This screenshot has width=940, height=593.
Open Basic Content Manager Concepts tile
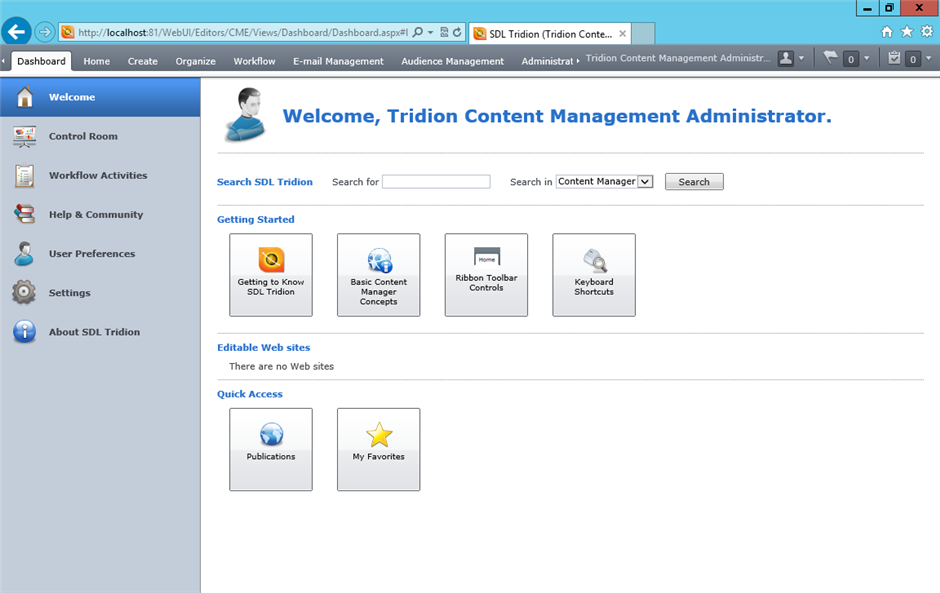click(x=378, y=274)
